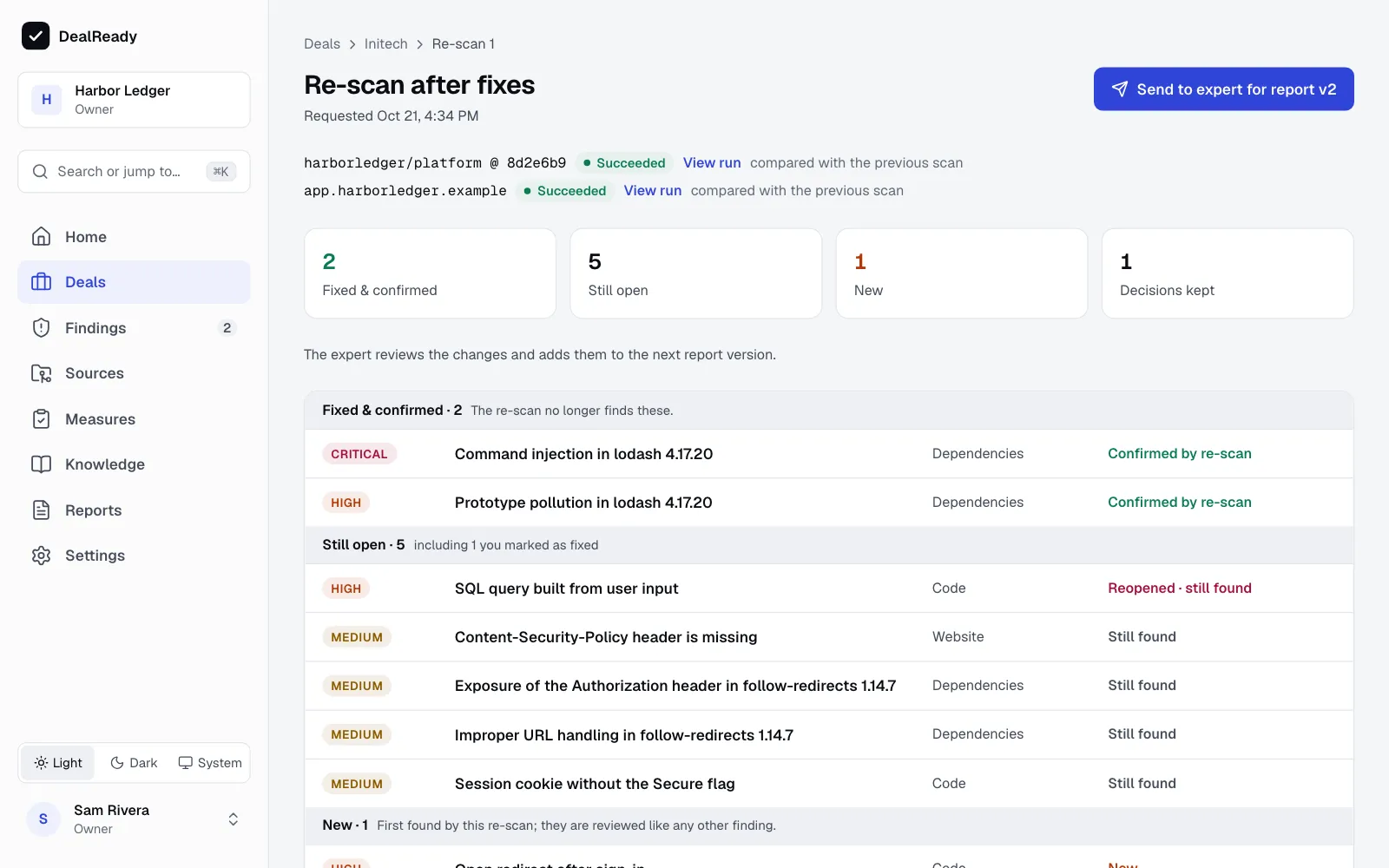1389x868 pixels.
Task: Click the DealReady checkmark logo
Action: point(36,36)
